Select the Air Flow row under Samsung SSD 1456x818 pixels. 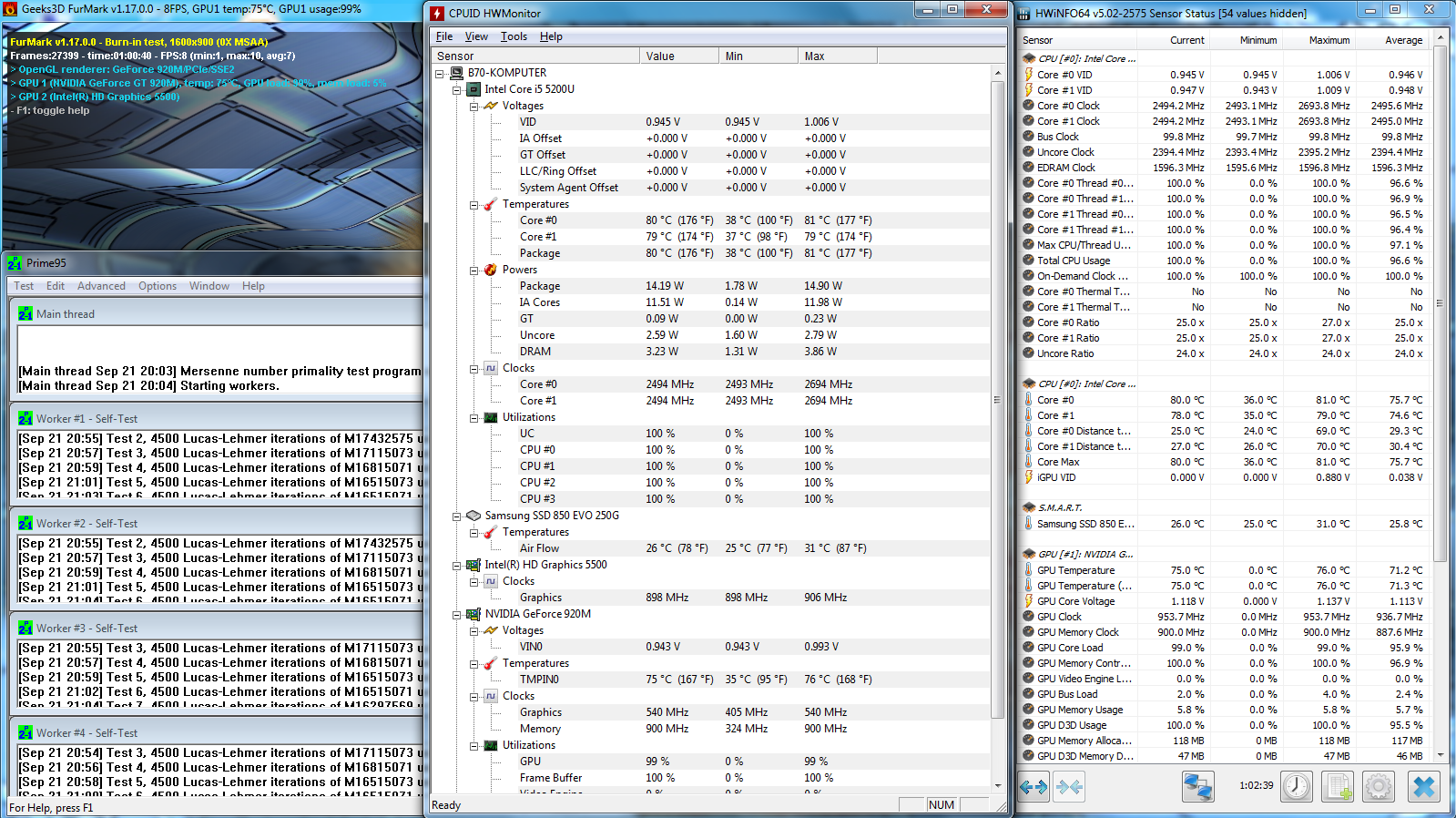point(711,548)
